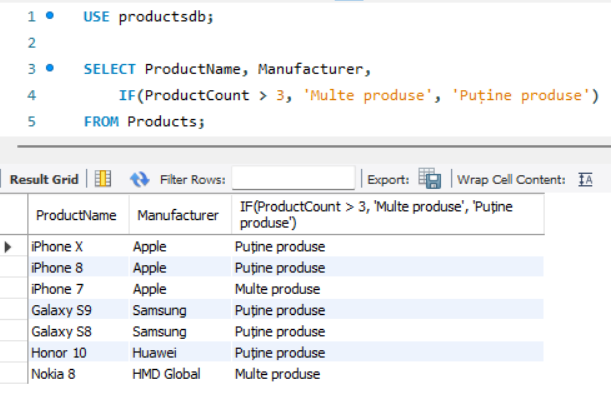This screenshot has height=394, width=611.
Task: Click the Filter Rows input field
Action: 293,178
